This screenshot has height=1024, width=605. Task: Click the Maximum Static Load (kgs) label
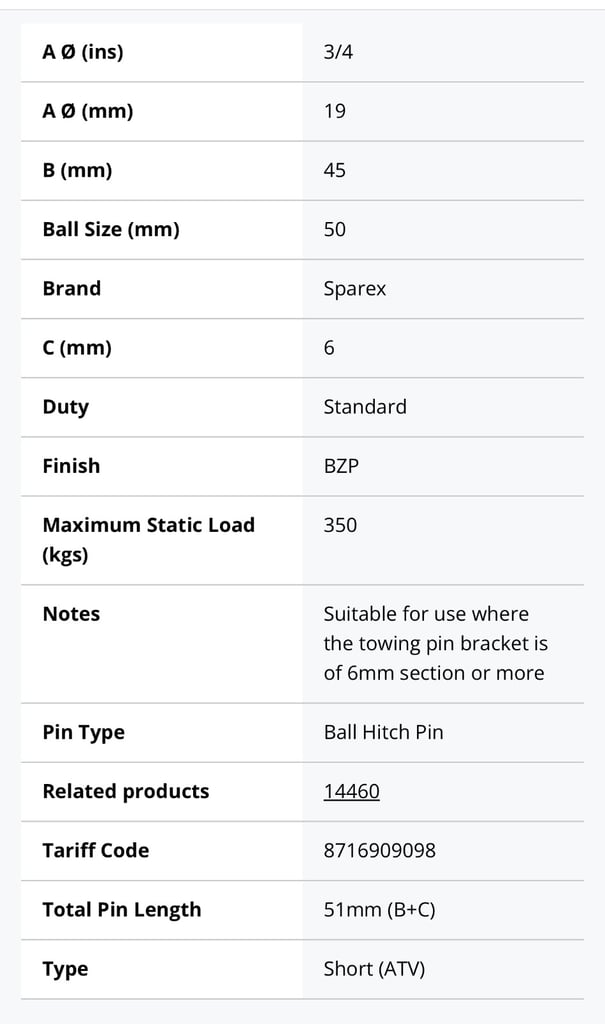click(148, 539)
